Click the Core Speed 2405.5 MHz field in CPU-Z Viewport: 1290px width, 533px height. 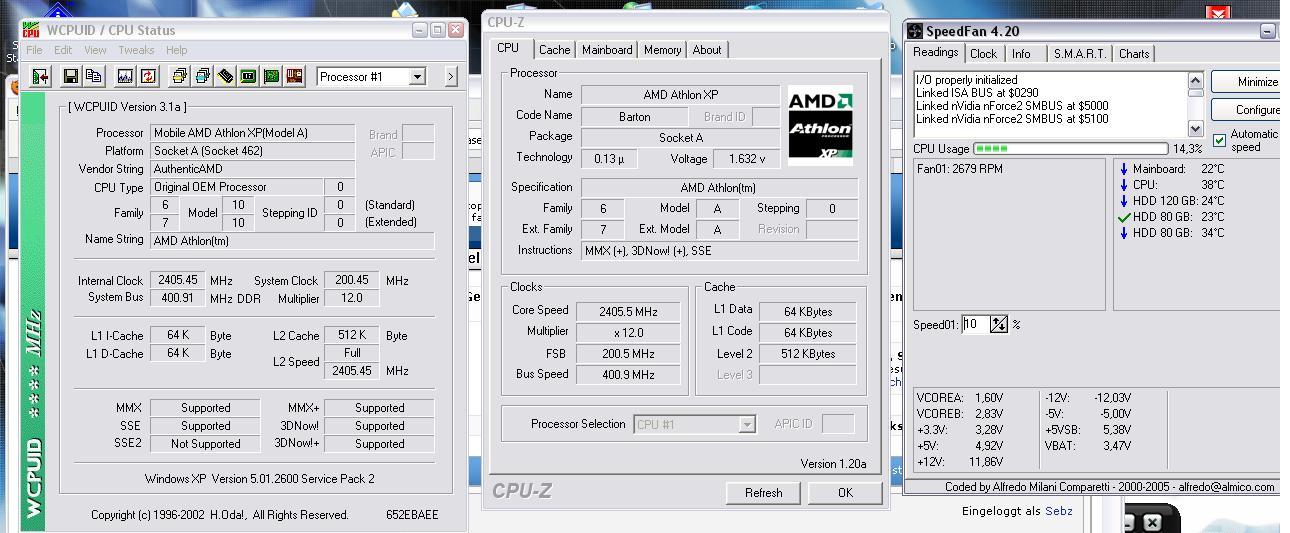click(x=630, y=311)
